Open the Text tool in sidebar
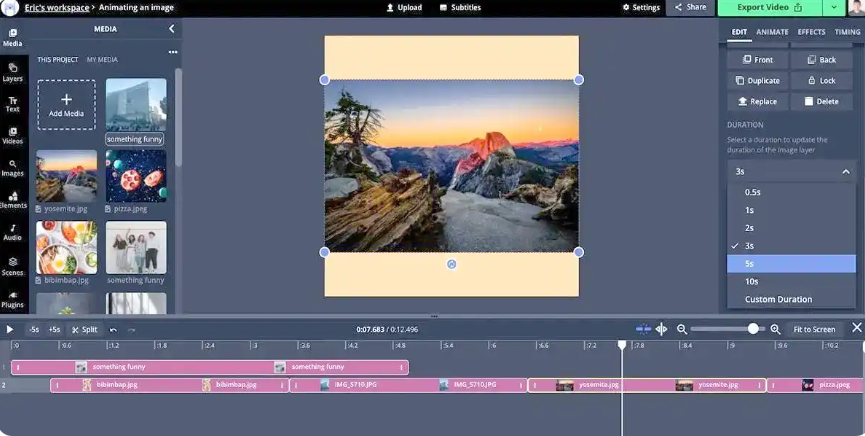The image size is (865, 436). point(12,103)
